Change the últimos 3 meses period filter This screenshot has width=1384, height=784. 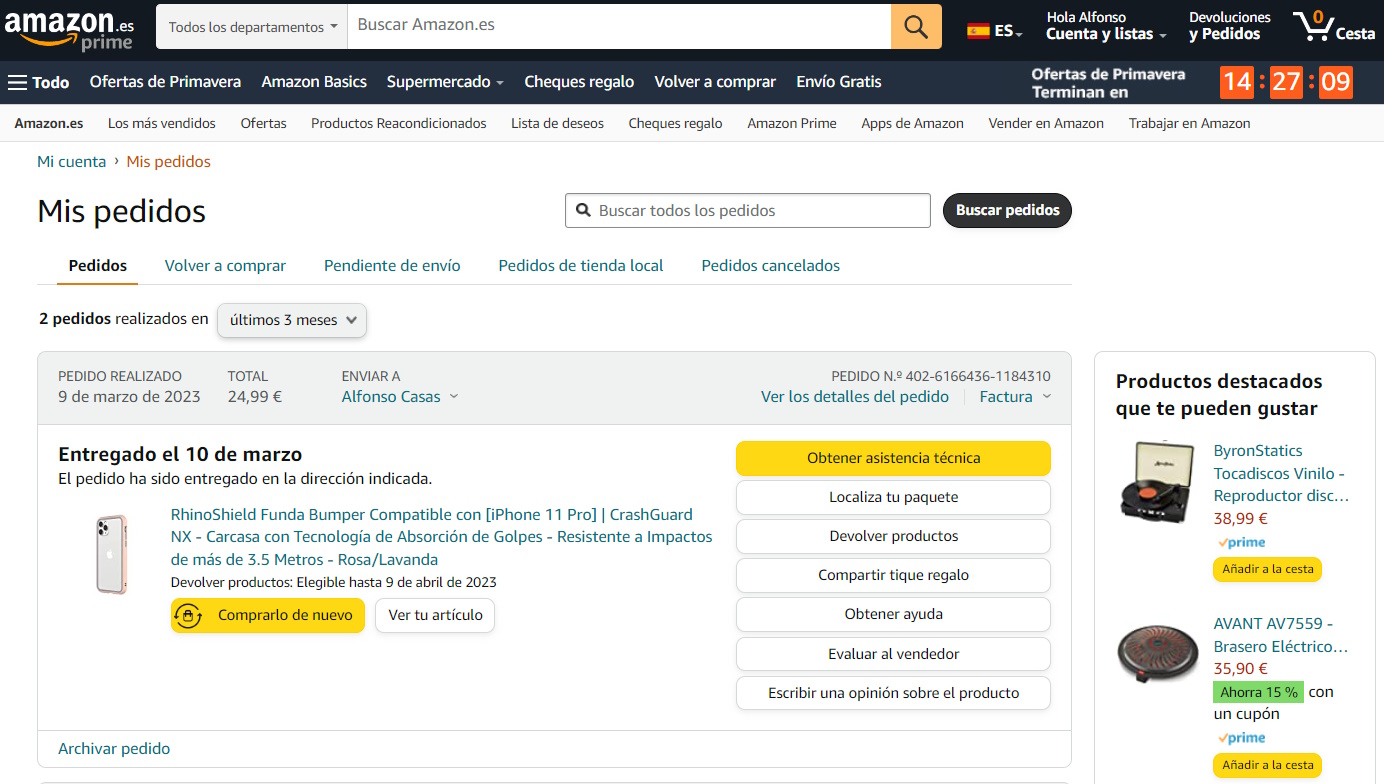click(x=292, y=320)
